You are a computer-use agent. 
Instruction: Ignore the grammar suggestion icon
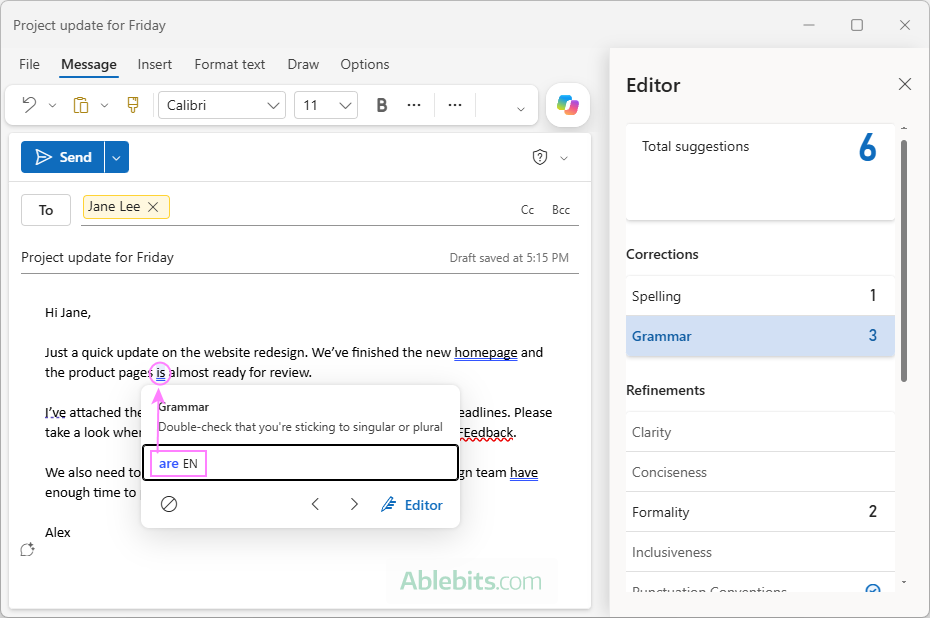pos(169,504)
